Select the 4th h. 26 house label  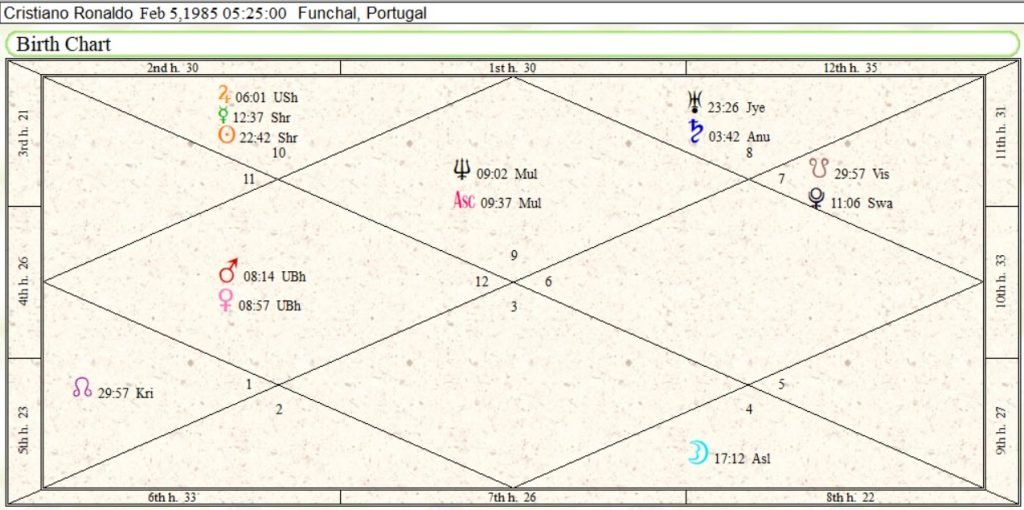[24, 282]
